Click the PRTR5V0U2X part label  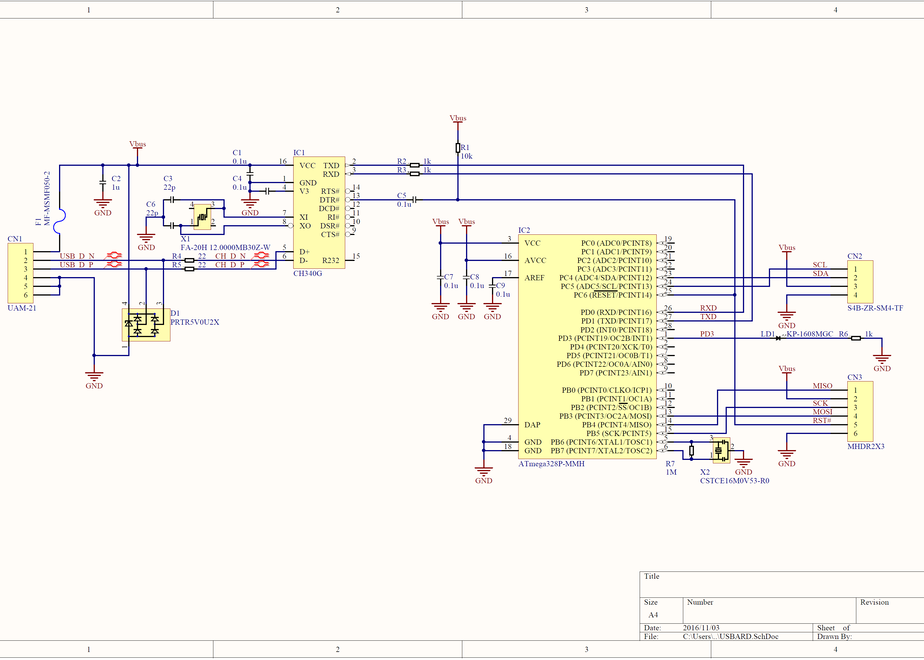coord(194,322)
